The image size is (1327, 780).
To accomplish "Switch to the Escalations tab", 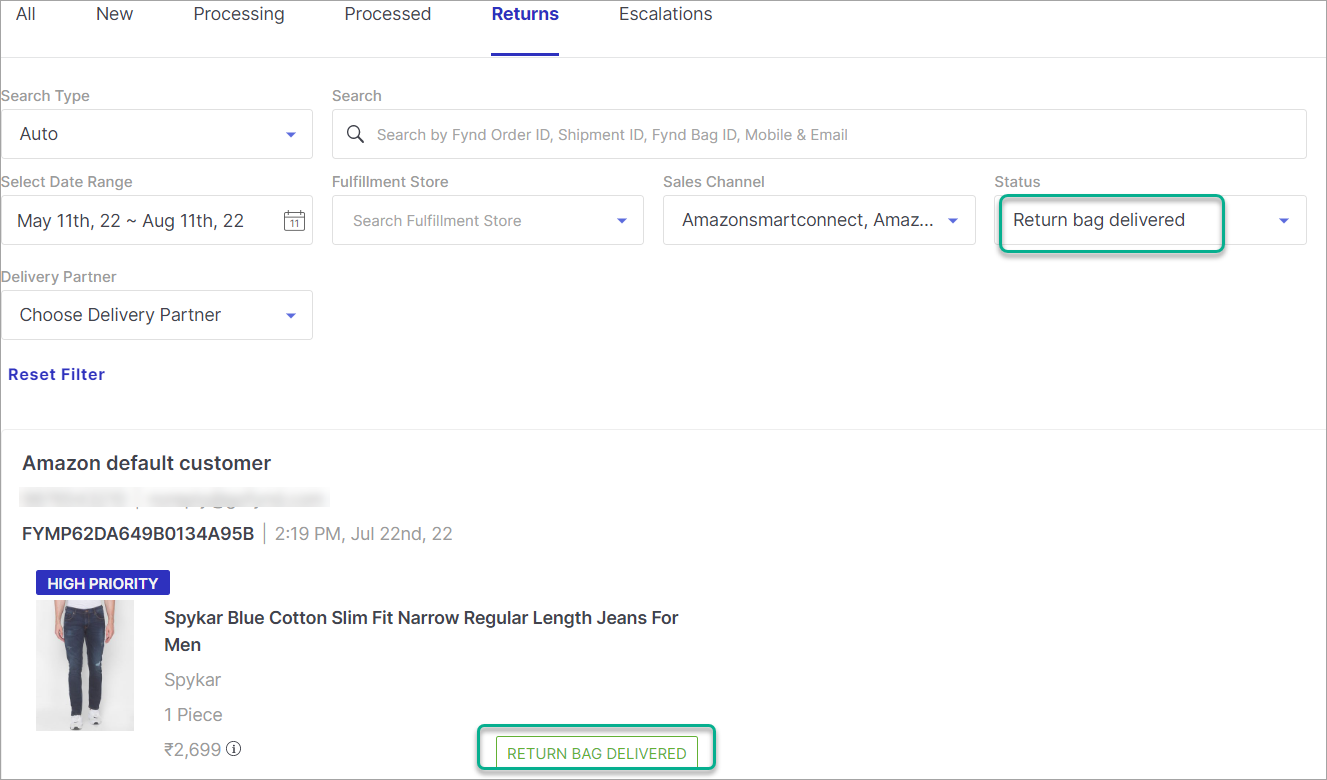I will 665,14.
